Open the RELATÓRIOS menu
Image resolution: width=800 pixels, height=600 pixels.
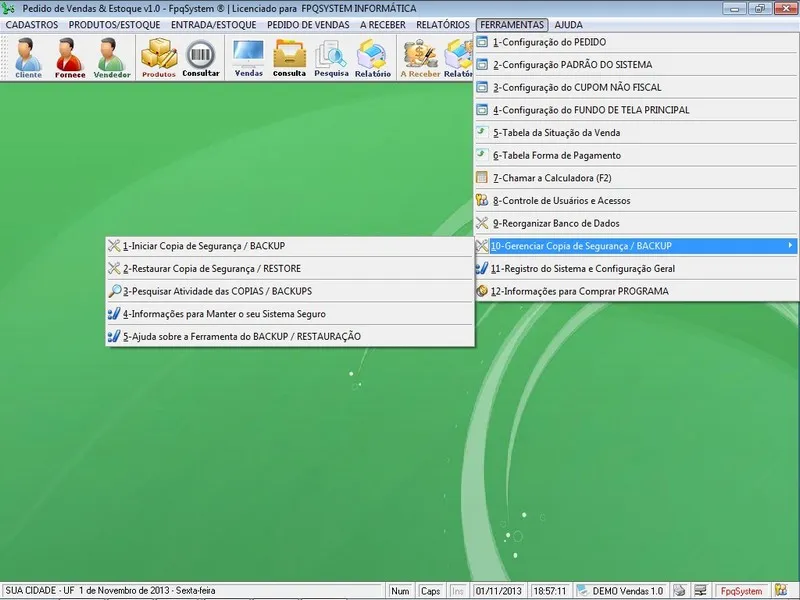click(441, 24)
